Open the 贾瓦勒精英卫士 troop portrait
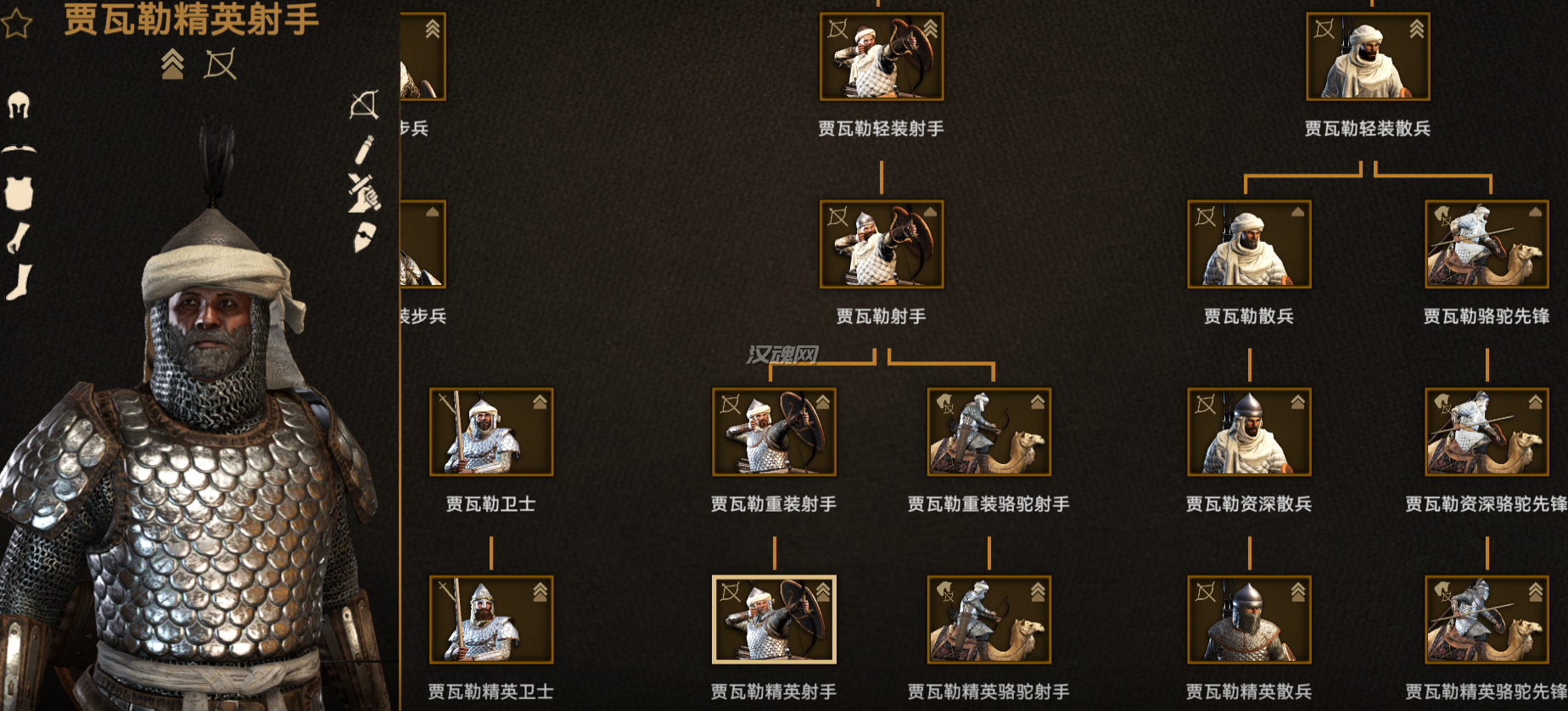This screenshot has width=1568, height=711. click(491, 619)
